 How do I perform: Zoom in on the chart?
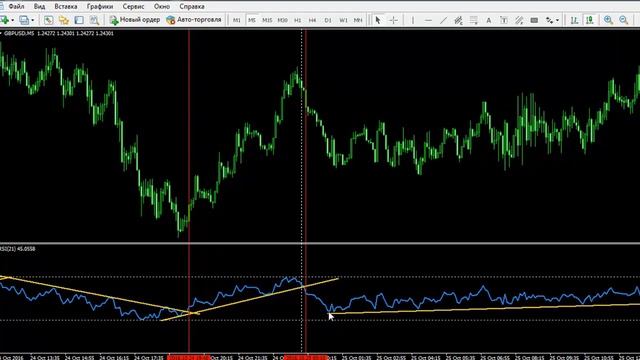pyautogui.click(x=608, y=20)
